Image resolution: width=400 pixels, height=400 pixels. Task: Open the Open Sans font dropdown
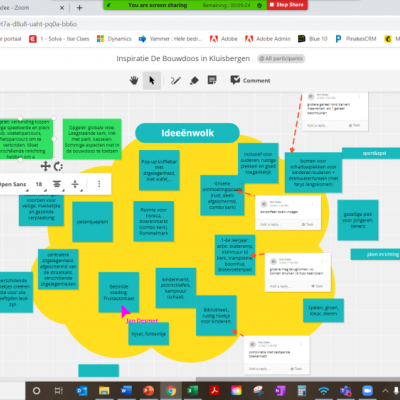pyautogui.click(x=14, y=184)
